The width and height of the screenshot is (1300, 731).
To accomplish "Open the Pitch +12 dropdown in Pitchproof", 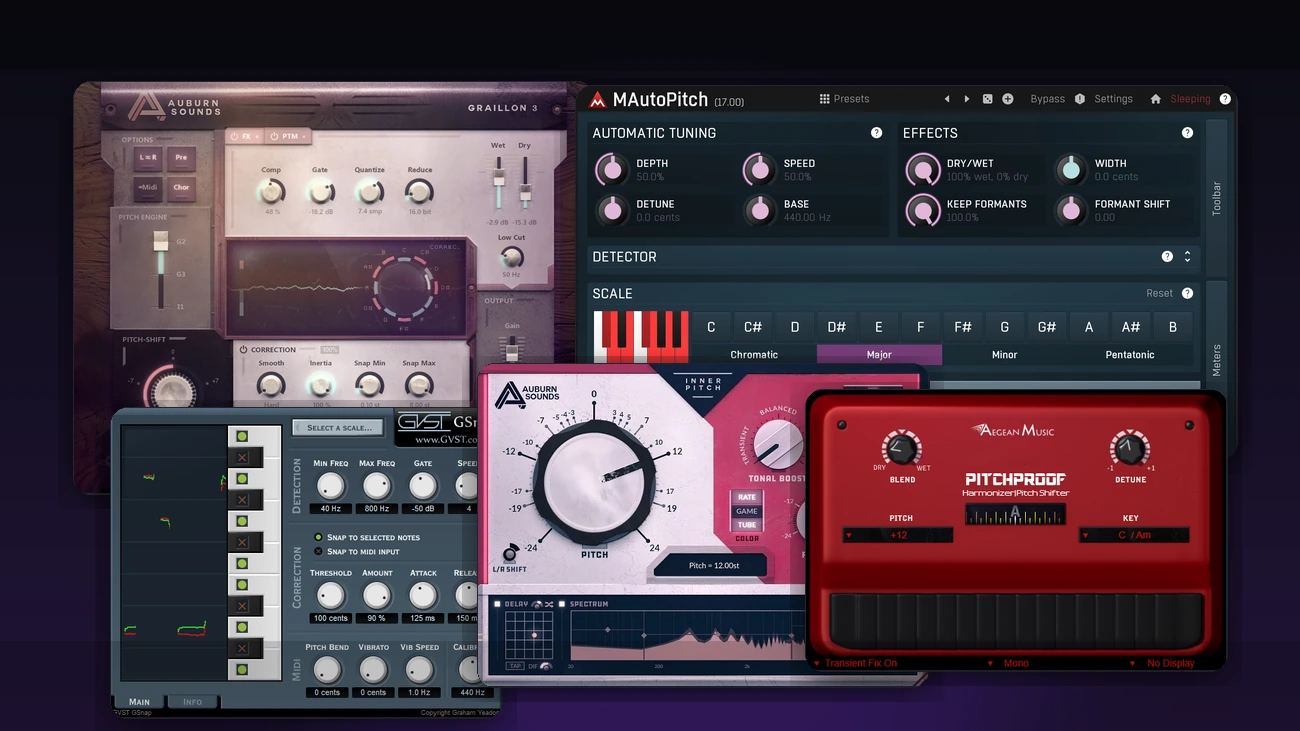I will tap(897, 535).
